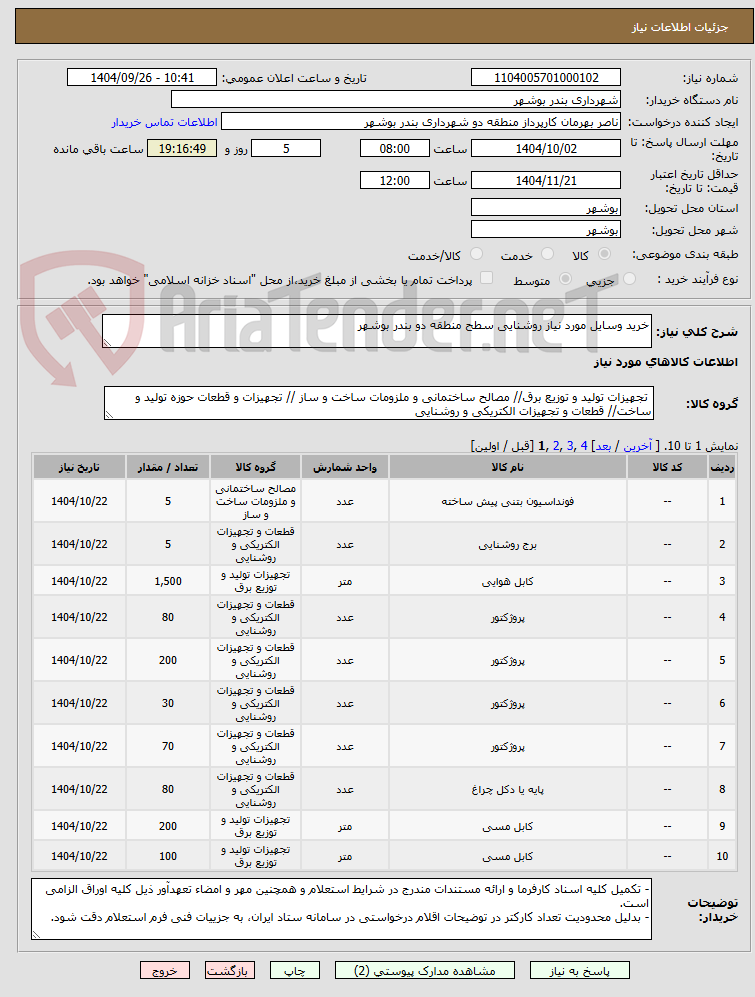This screenshot has height=997, width=755.
Task: Open مشاهده مدارک پیوستی (2) attachments
Action: click(425, 970)
